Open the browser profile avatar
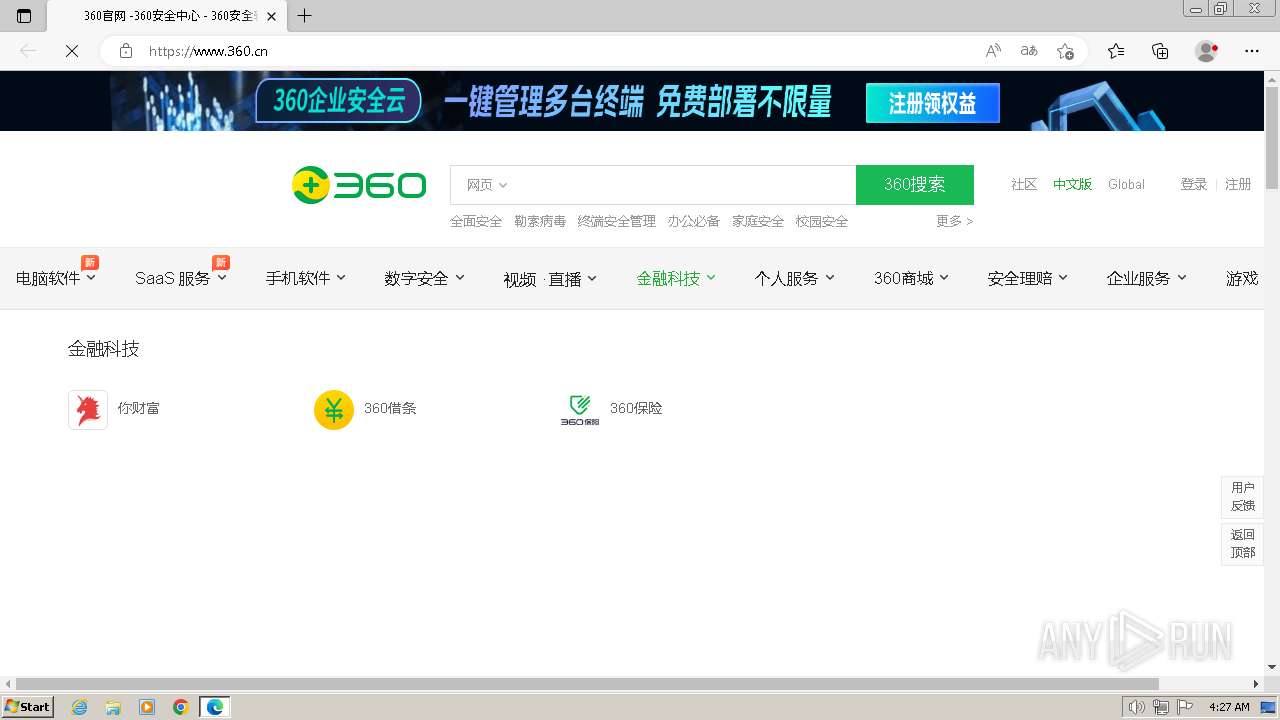The width and height of the screenshot is (1280, 720). [1206, 51]
